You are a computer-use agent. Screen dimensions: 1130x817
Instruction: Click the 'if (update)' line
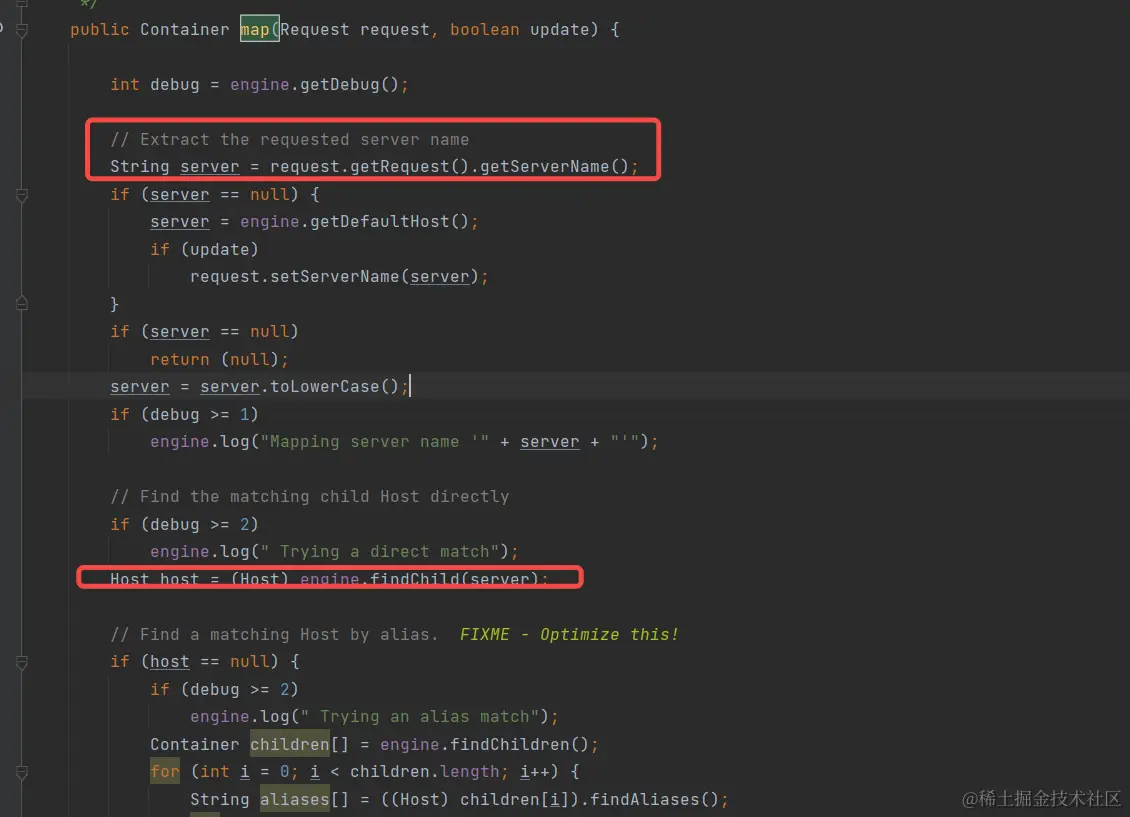[x=204, y=250]
